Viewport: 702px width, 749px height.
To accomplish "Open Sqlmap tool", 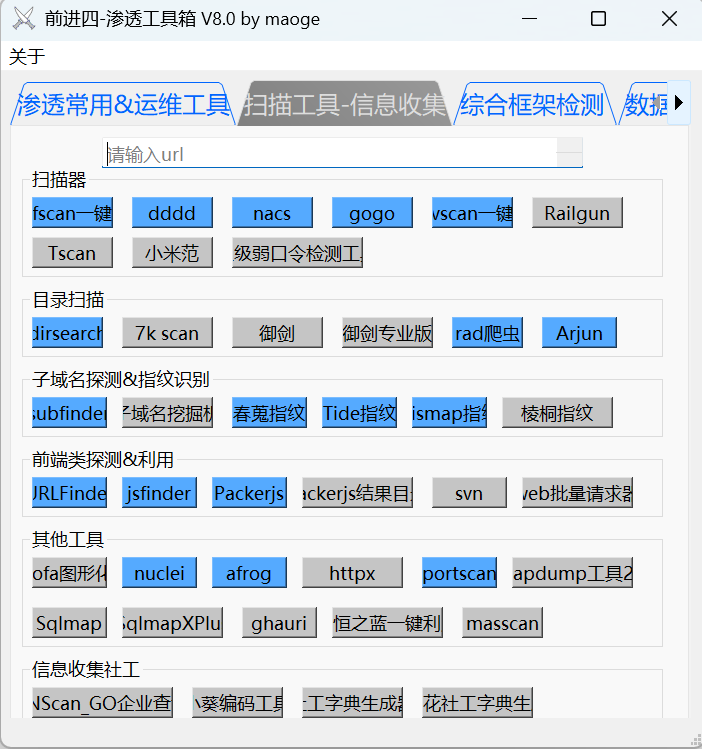I will point(69,622).
